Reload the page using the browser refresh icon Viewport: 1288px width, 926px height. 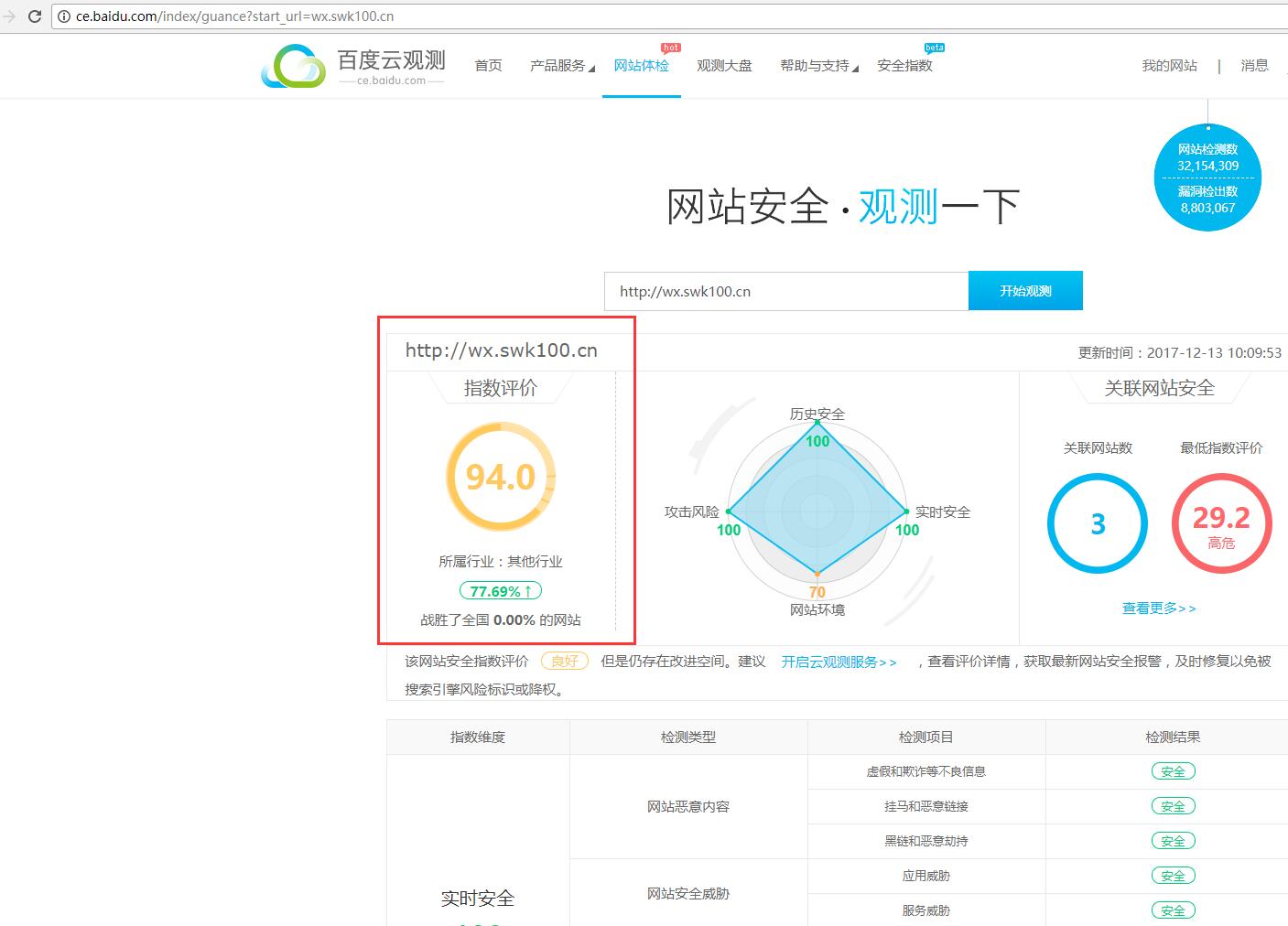click(34, 16)
